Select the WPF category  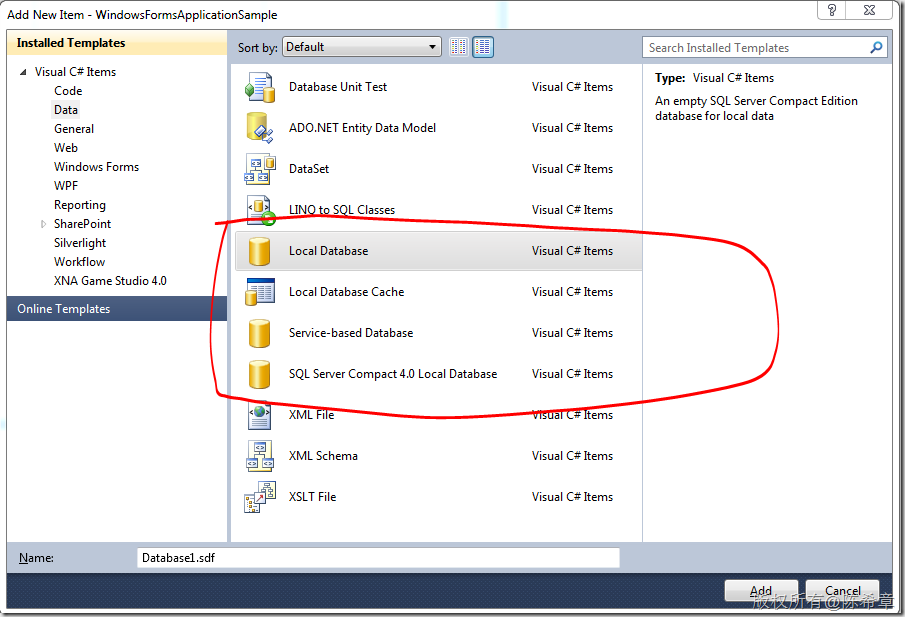[x=66, y=186]
